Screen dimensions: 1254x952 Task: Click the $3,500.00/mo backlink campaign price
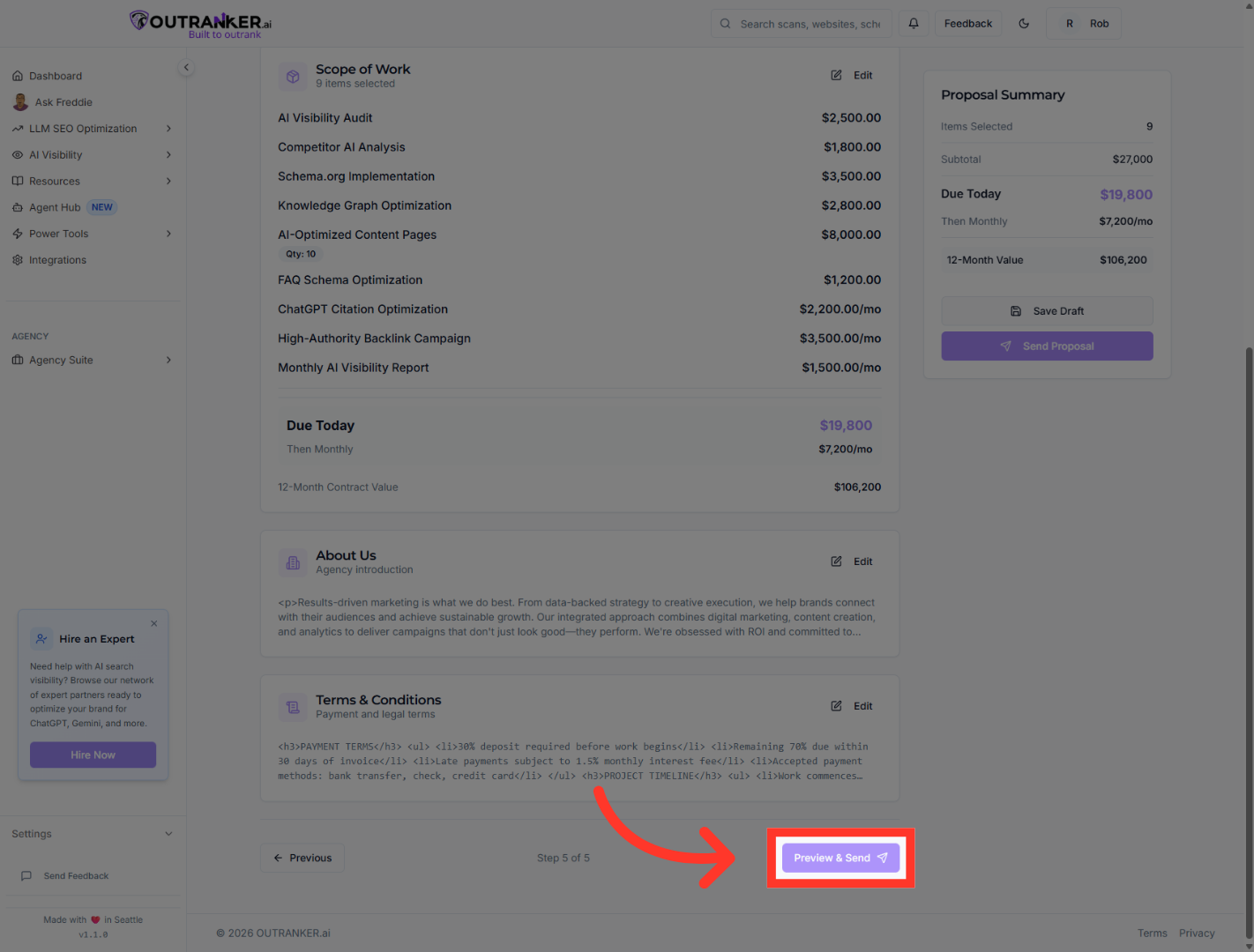[840, 338]
